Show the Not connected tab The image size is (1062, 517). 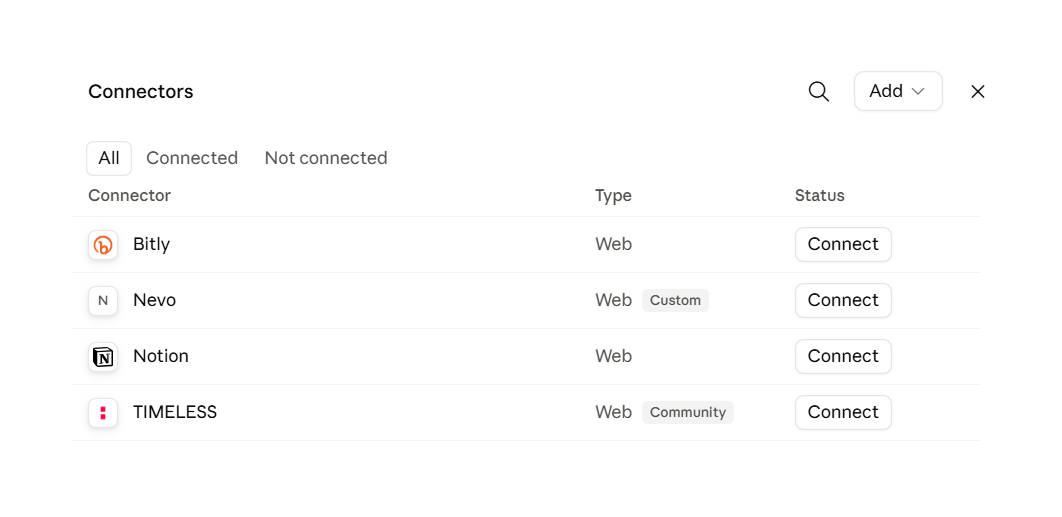pyautogui.click(x=326, y=158)
